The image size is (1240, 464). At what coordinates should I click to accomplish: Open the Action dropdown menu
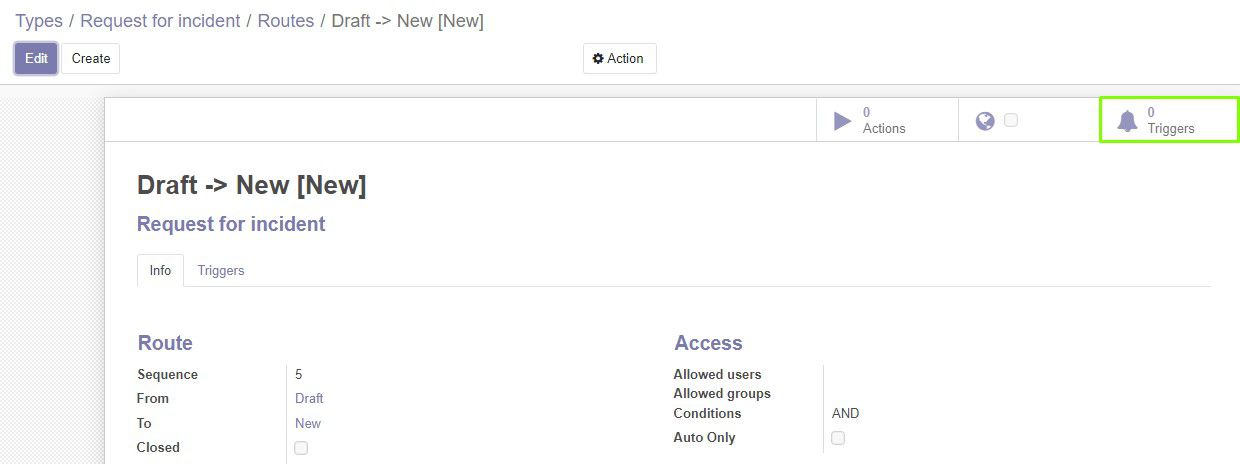tap(620, 59)
